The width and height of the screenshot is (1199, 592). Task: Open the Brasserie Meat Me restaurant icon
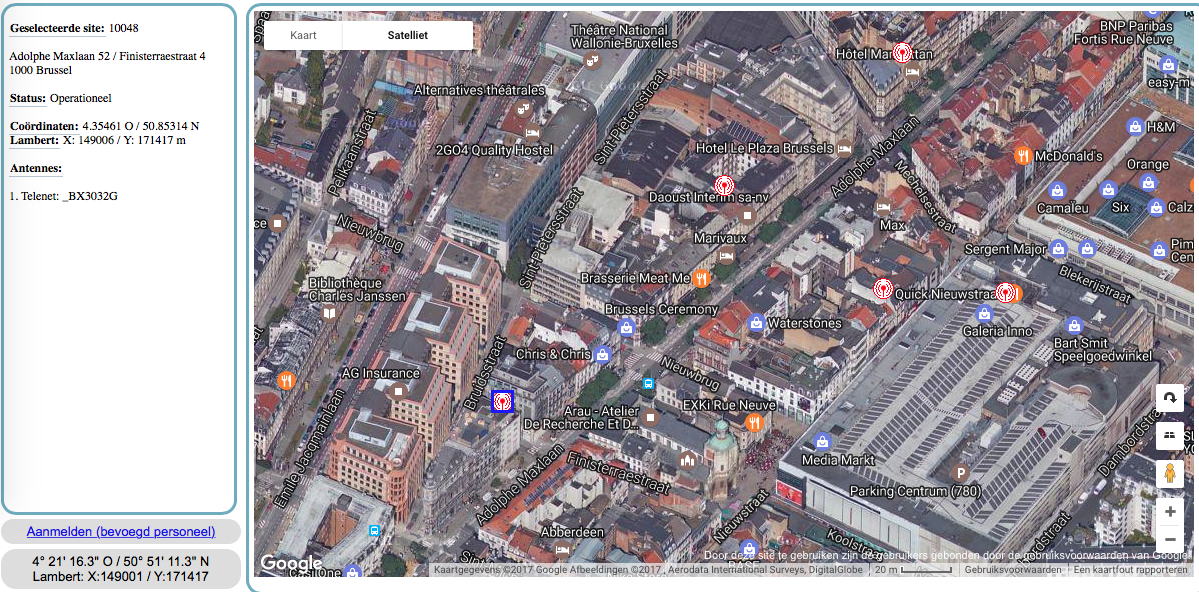[702, 278]
